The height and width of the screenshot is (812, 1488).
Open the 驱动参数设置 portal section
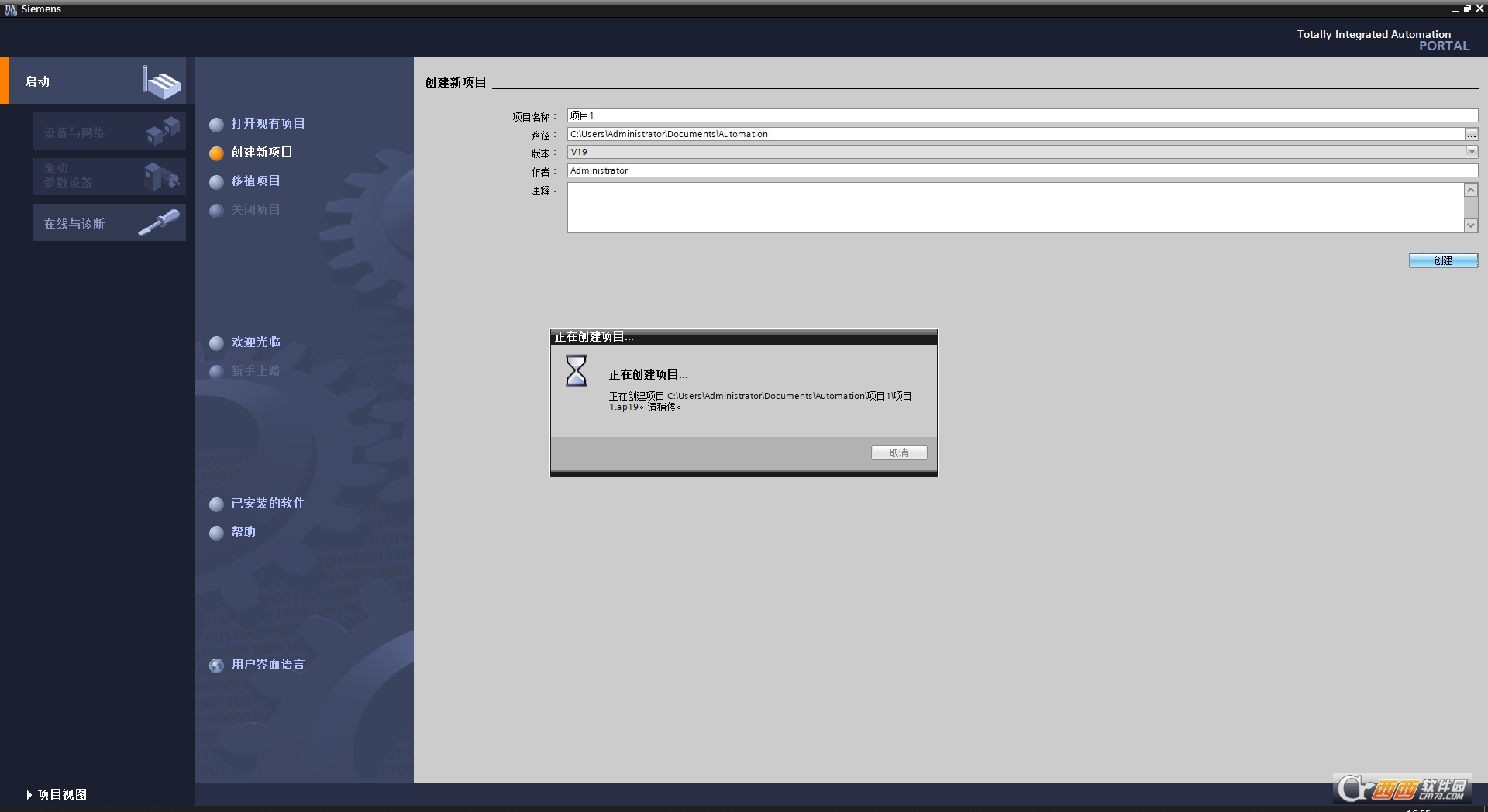(x=109, y=176)
